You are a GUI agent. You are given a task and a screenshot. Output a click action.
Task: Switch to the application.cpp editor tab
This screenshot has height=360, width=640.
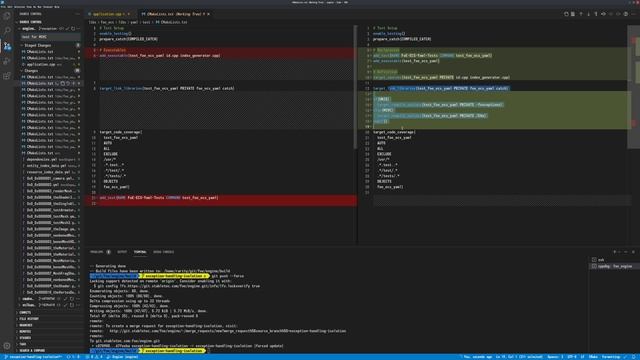coord(110,14)
